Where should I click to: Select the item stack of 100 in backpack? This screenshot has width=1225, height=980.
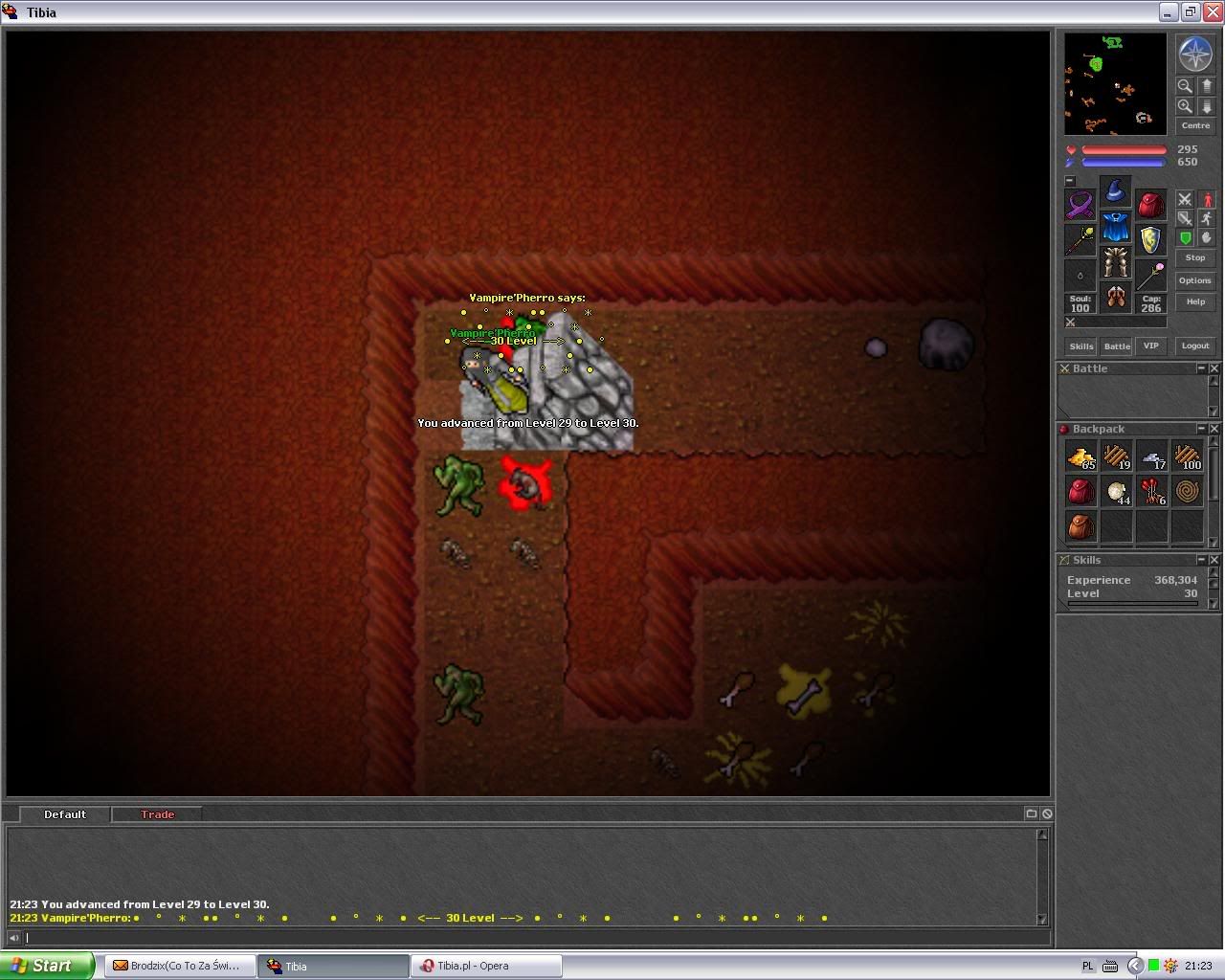point(1188,457)
